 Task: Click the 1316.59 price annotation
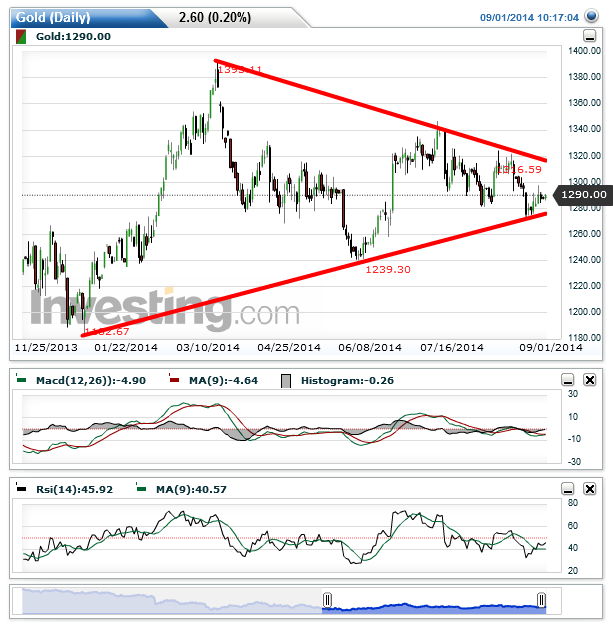click(520, 170)
